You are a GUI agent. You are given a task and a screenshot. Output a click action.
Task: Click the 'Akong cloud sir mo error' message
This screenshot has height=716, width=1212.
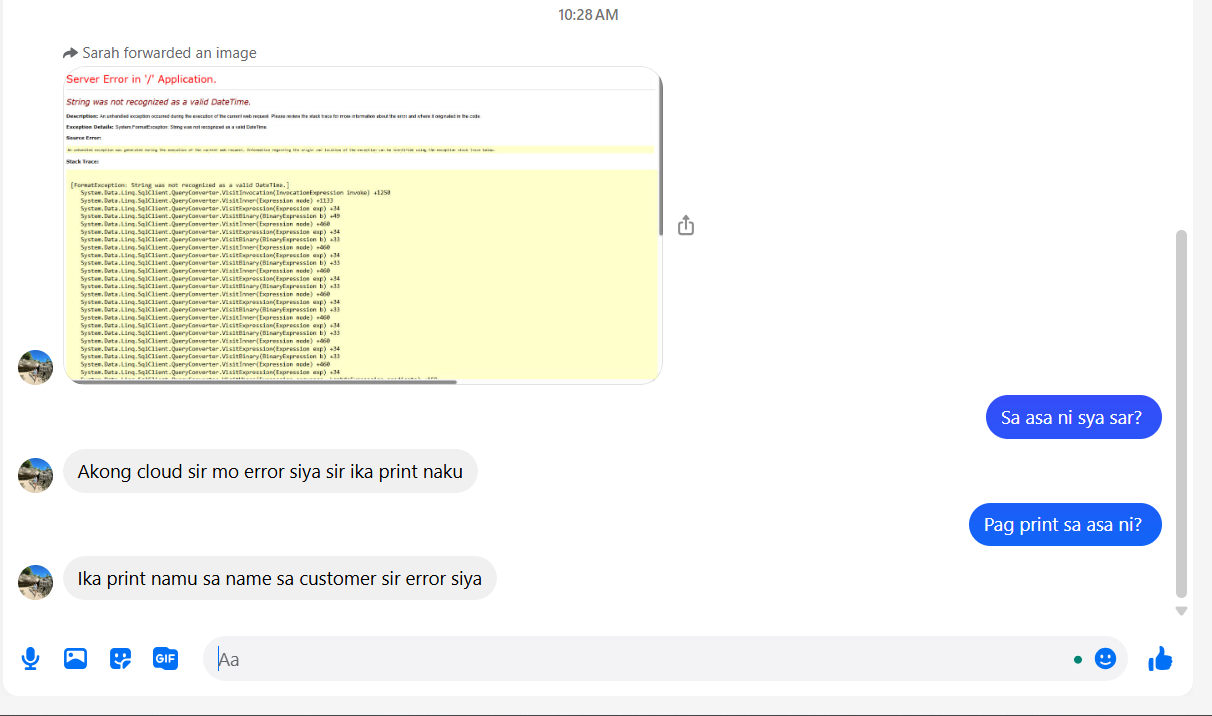pyautogui.click(x=270, y=471)
